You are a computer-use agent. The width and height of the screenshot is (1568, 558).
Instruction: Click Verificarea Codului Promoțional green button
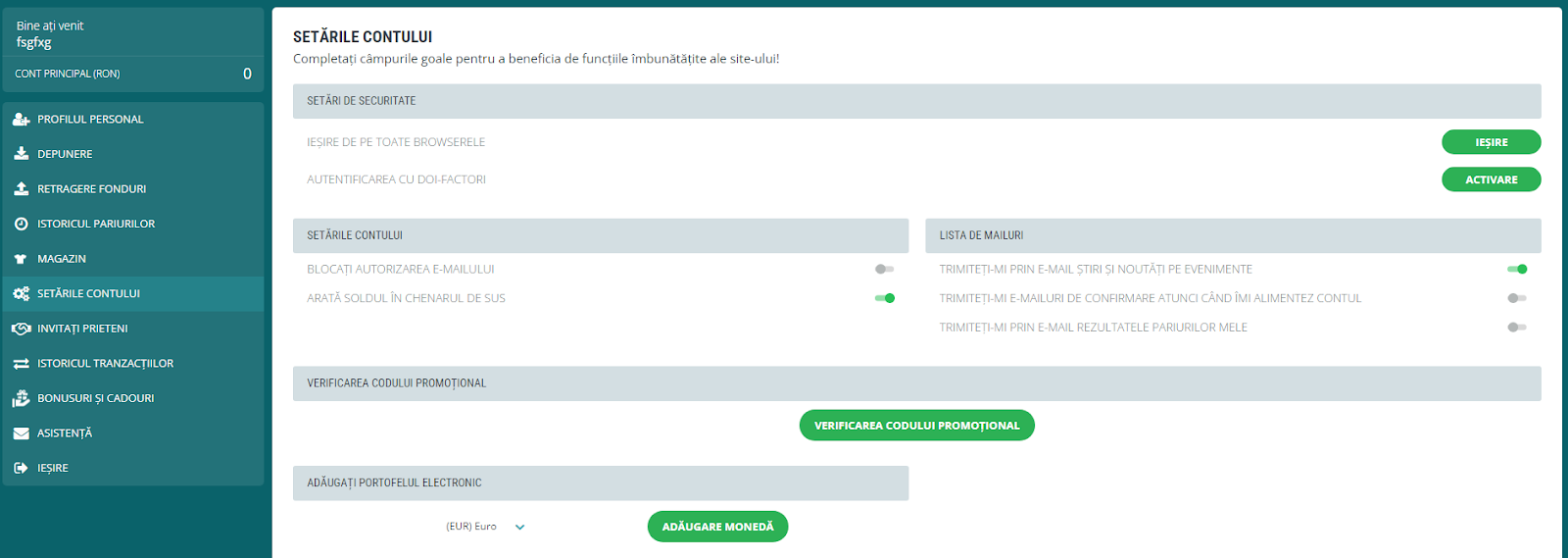[917, 426]
